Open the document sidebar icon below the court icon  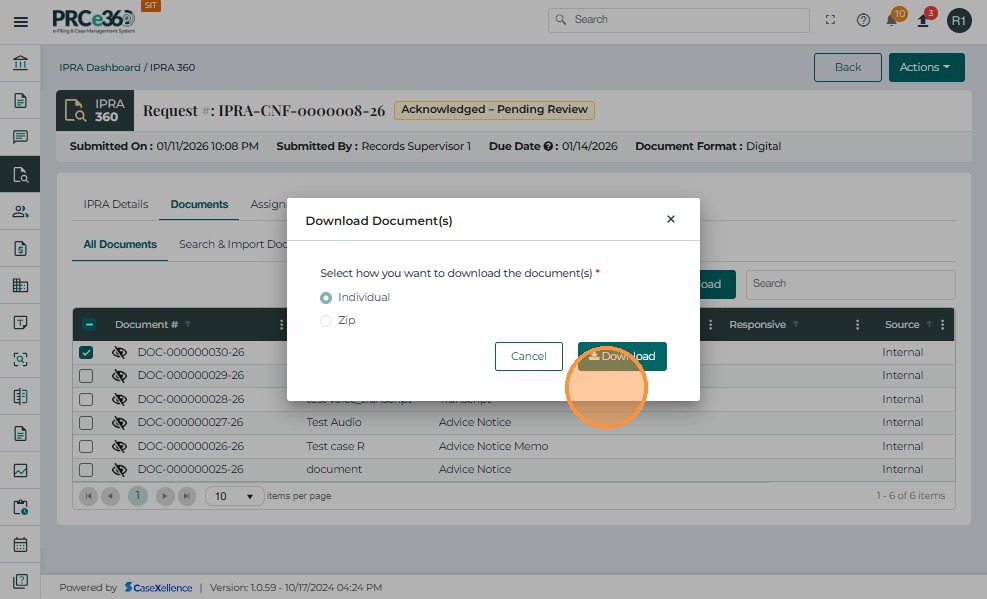(20, 100)
